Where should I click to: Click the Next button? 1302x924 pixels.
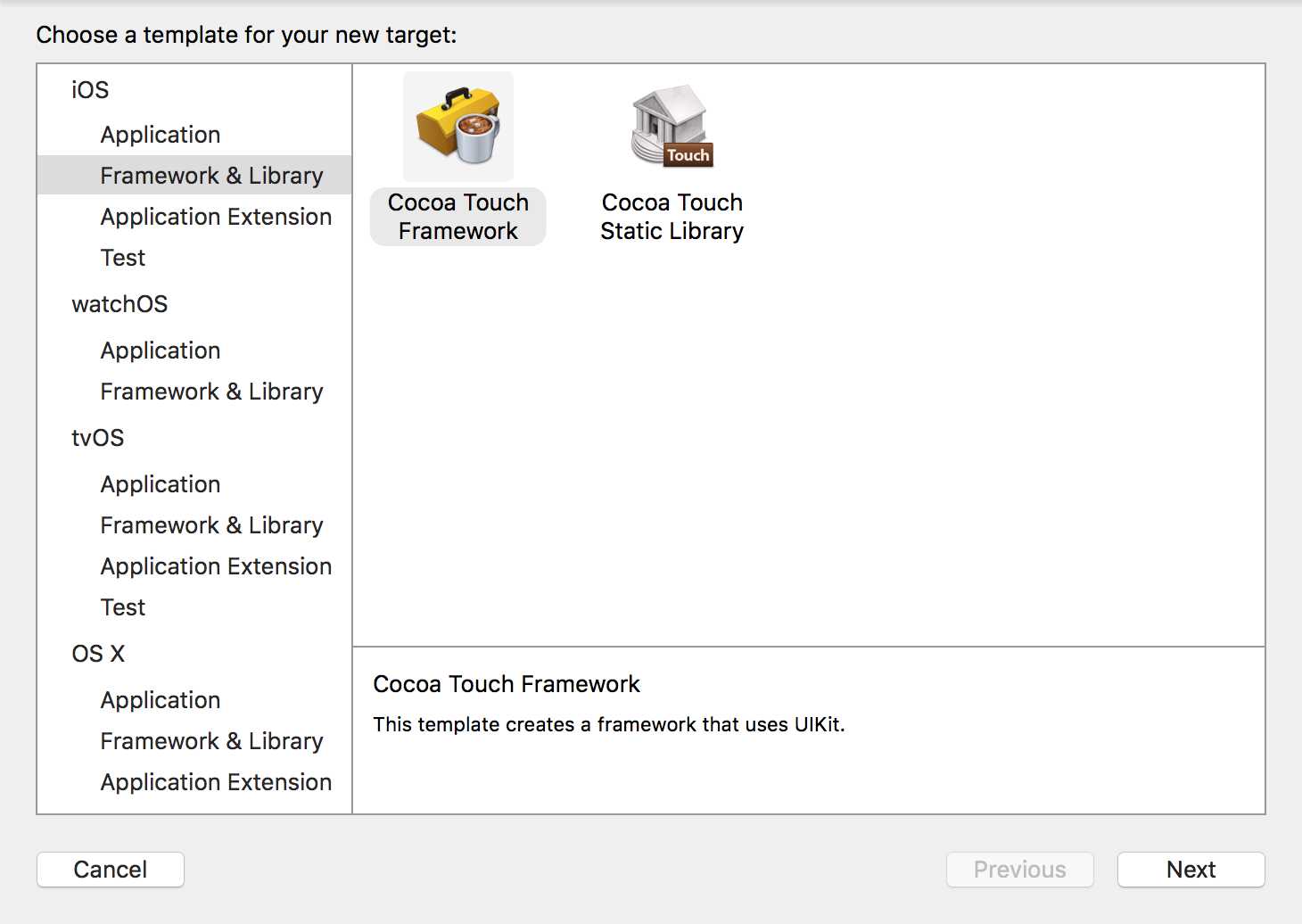coord(1191,870)
